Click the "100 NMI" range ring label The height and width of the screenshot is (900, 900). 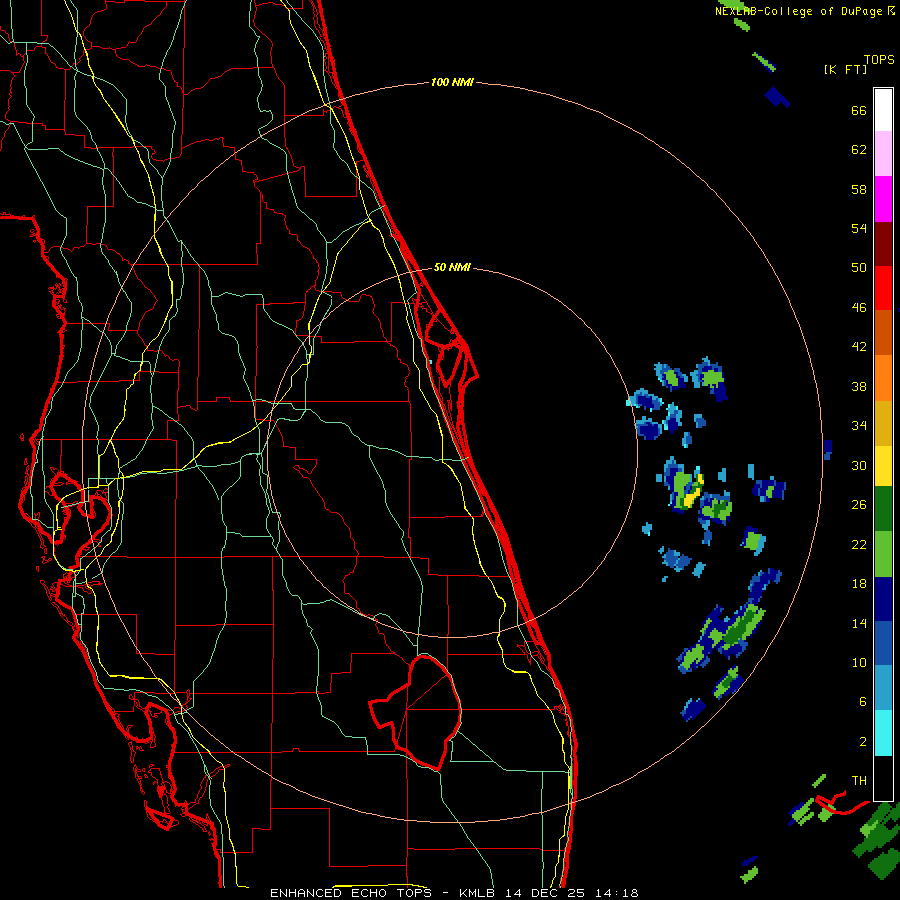452,82
